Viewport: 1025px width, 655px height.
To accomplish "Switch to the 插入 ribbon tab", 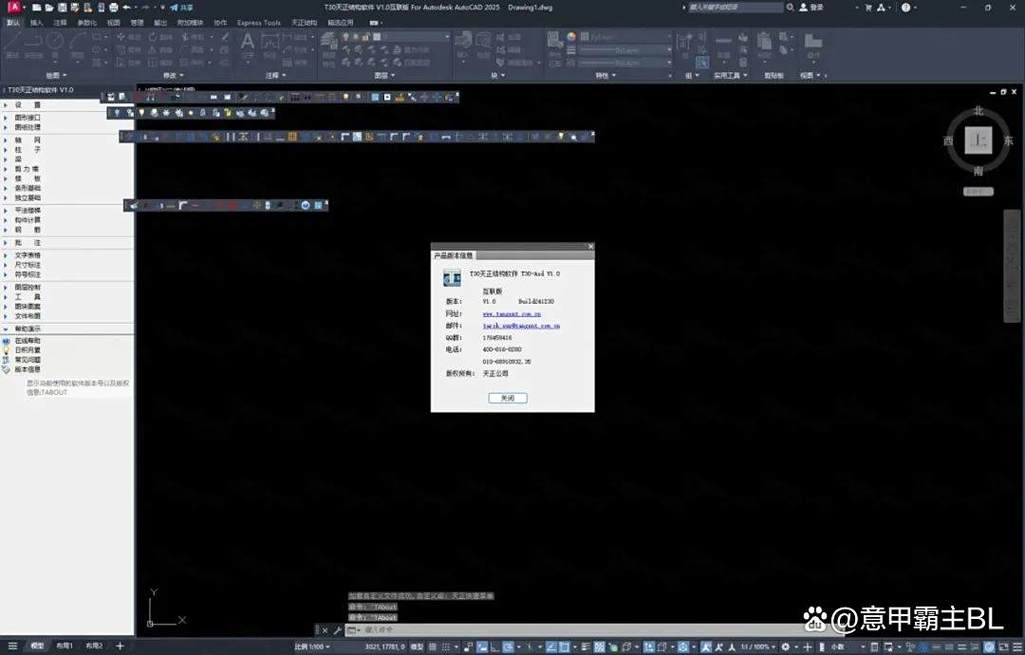I will point(37,22).
